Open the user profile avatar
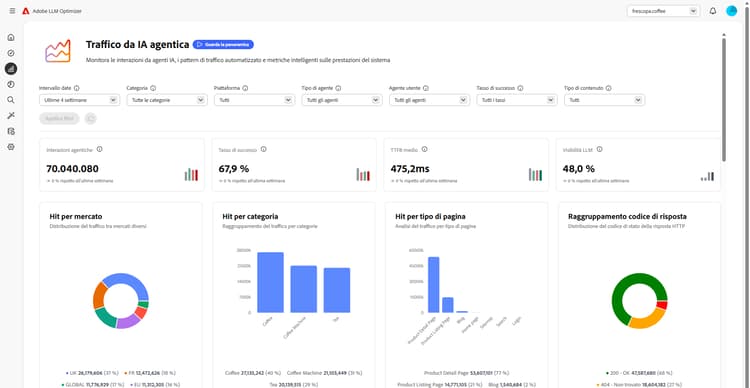Viewport: 750px width, 388px height. coord(731,11)
